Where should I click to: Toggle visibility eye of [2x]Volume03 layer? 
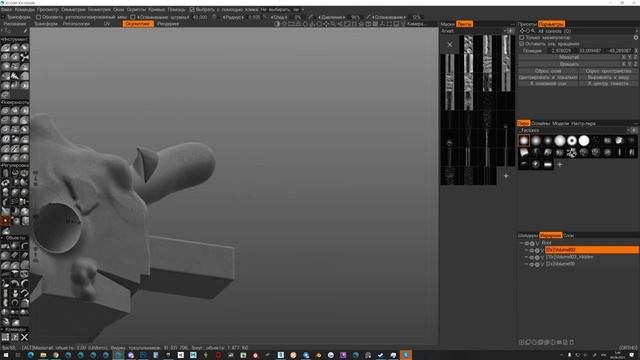coord(532,250)
